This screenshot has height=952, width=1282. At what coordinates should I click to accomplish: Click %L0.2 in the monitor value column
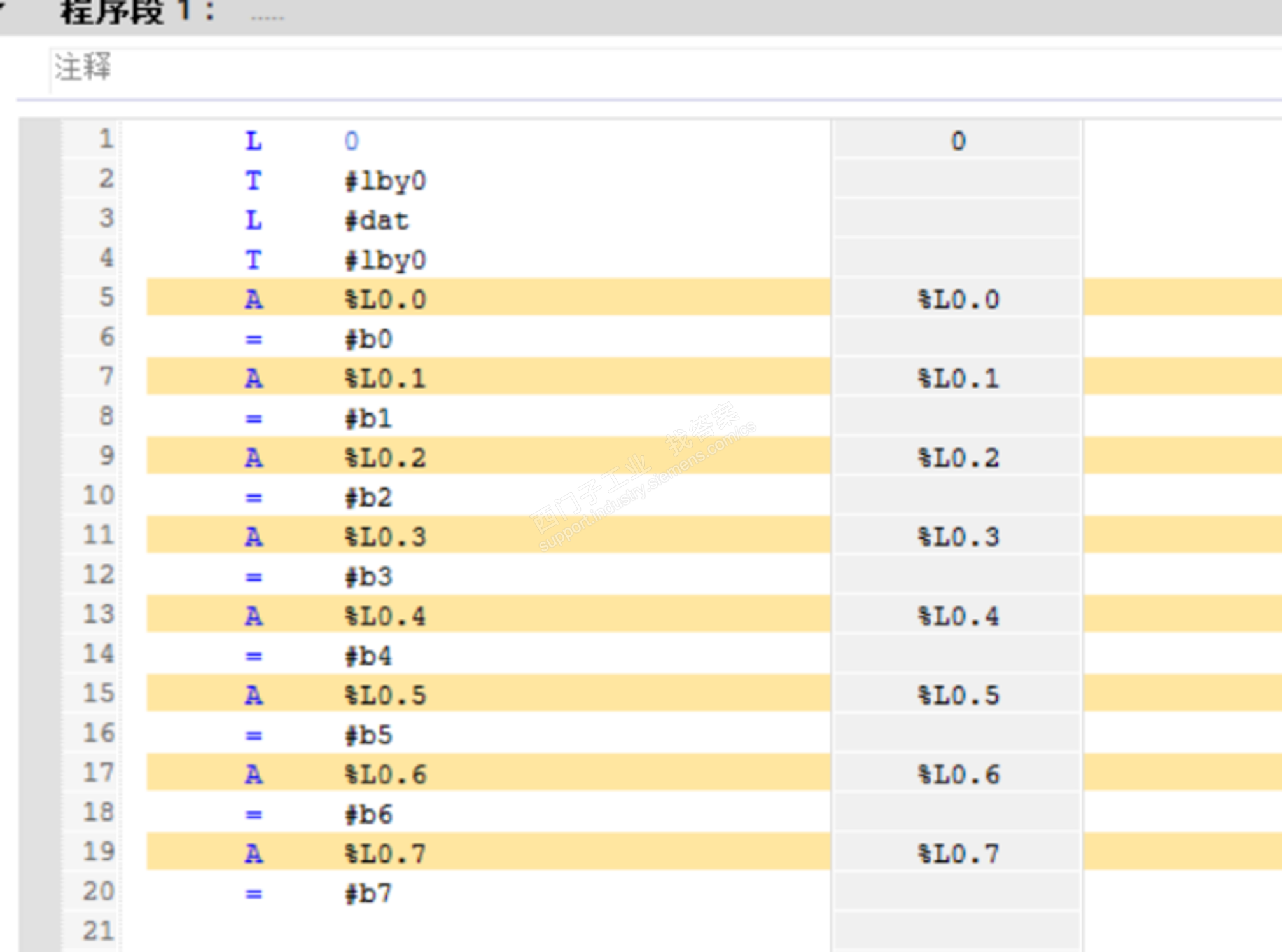(958, 458)
